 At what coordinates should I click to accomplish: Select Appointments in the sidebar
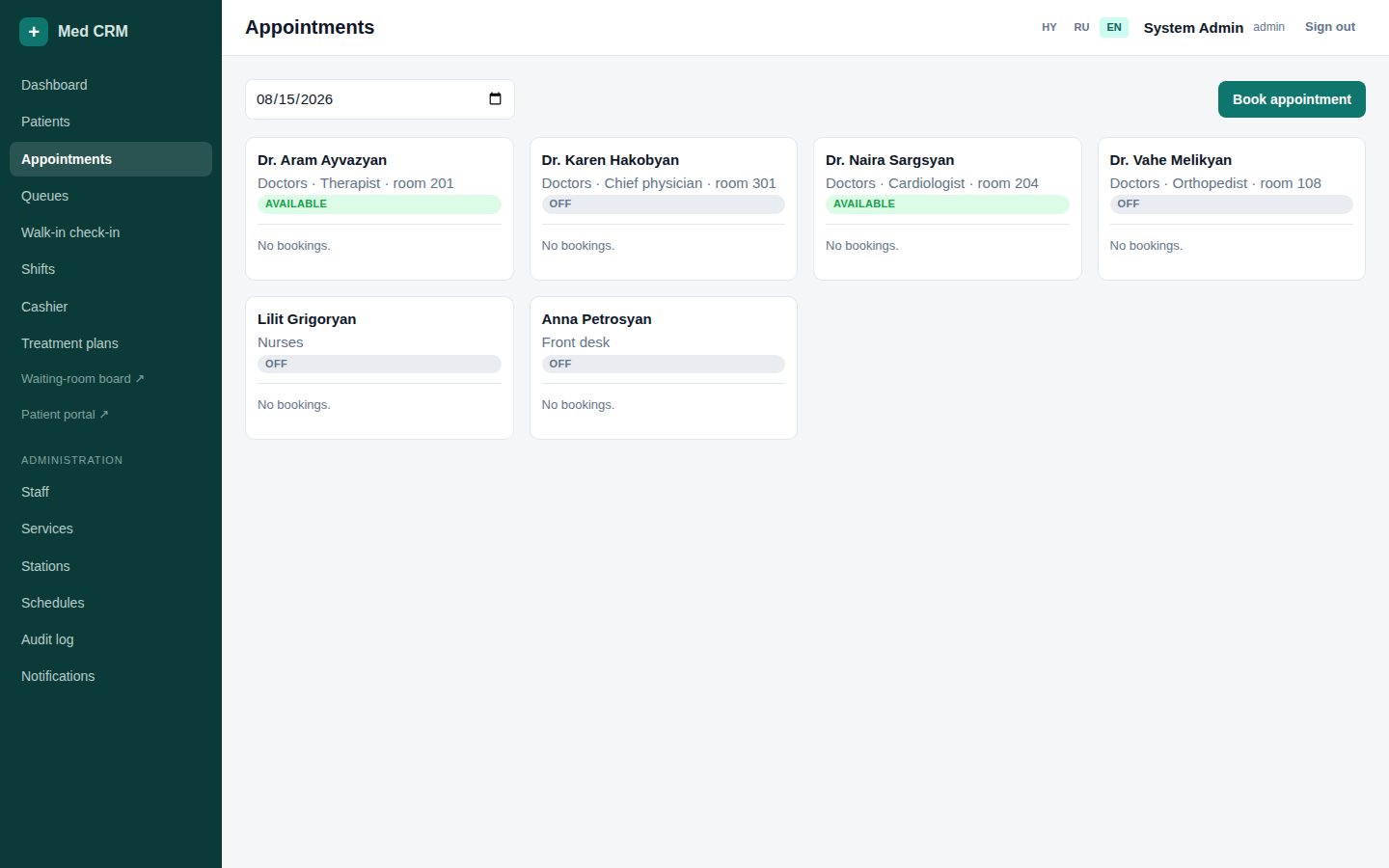point(111,159)
